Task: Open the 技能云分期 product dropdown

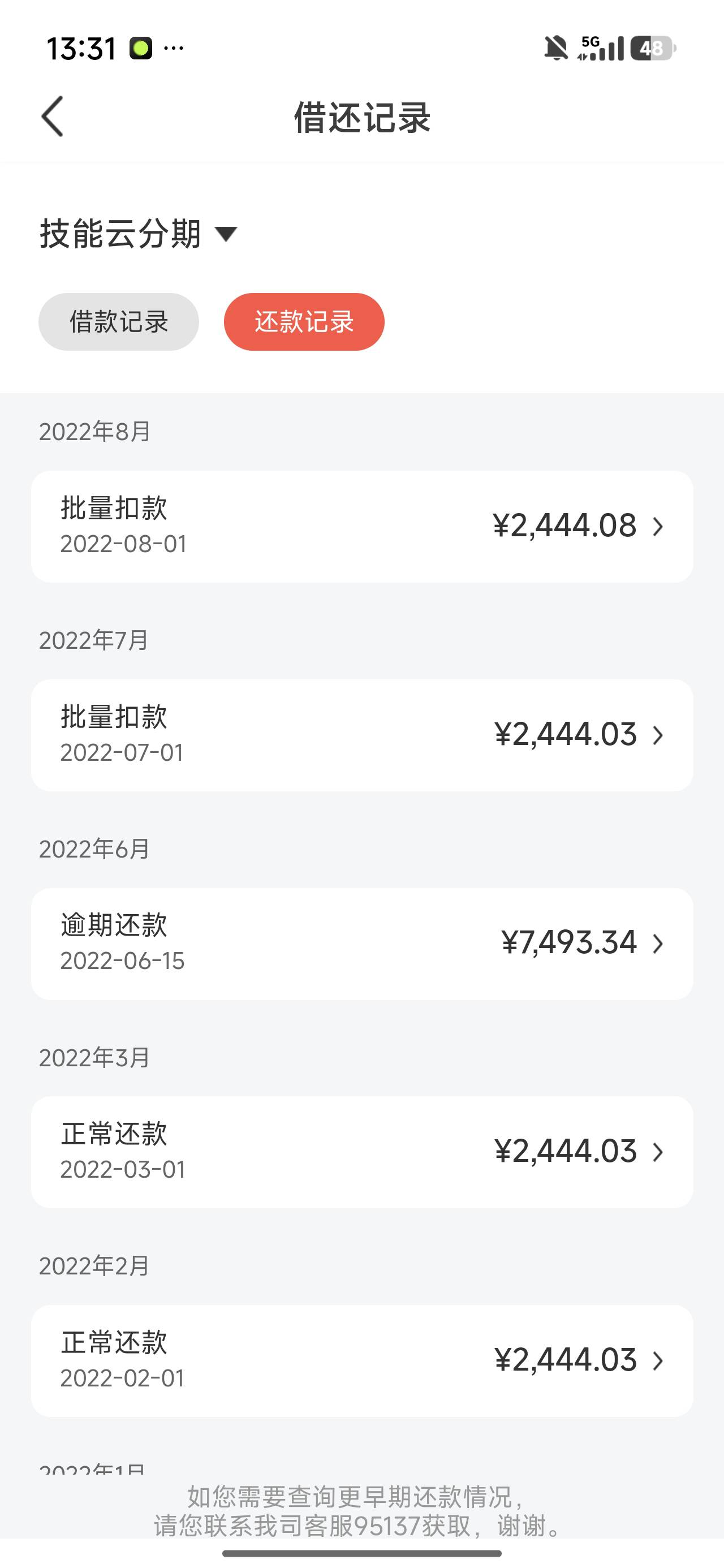Action: tap(138, 234)
